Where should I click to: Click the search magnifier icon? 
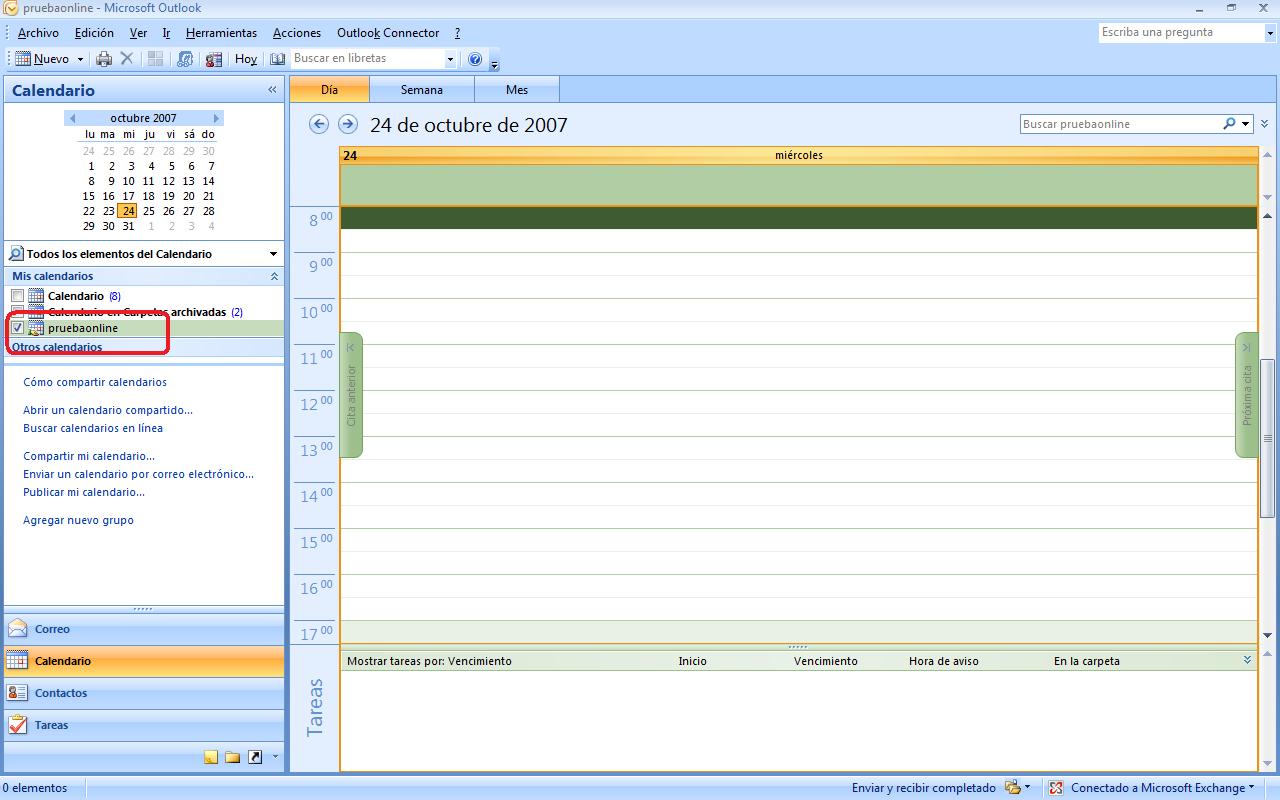pyautogui.click(x=1229, y=124)
